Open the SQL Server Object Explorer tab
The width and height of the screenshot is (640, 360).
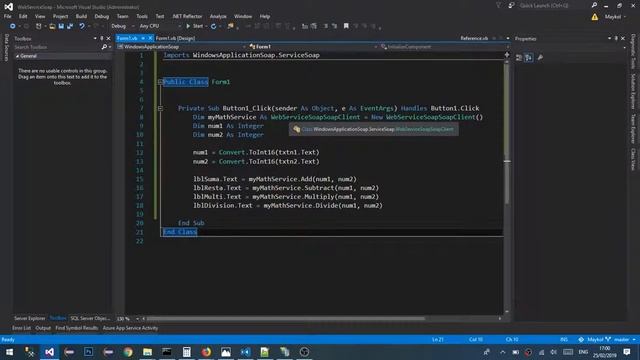(90, 318)
